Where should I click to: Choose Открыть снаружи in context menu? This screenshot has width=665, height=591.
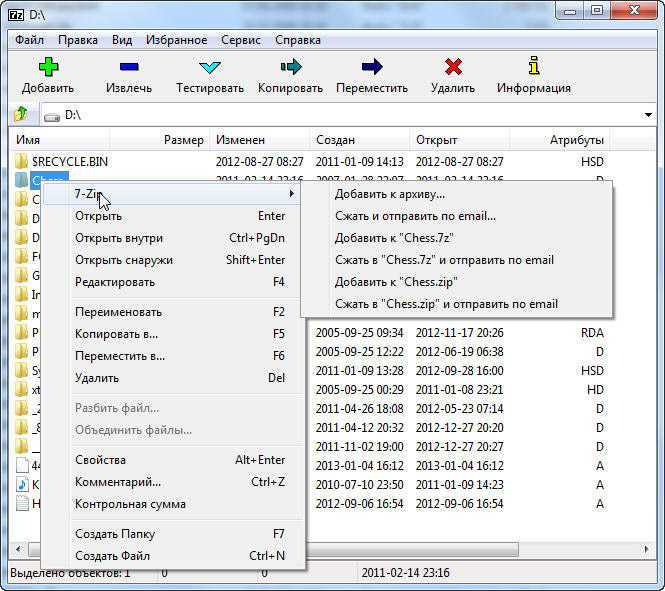click(x=172, y=260)
